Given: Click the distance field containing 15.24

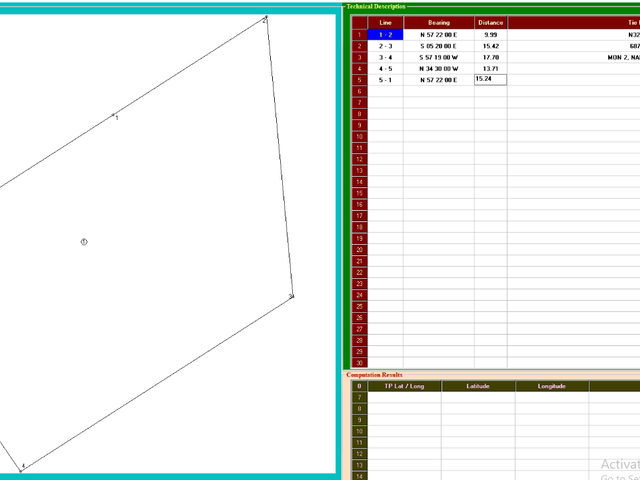Looking at the screenshot, I should coord(491,80).
